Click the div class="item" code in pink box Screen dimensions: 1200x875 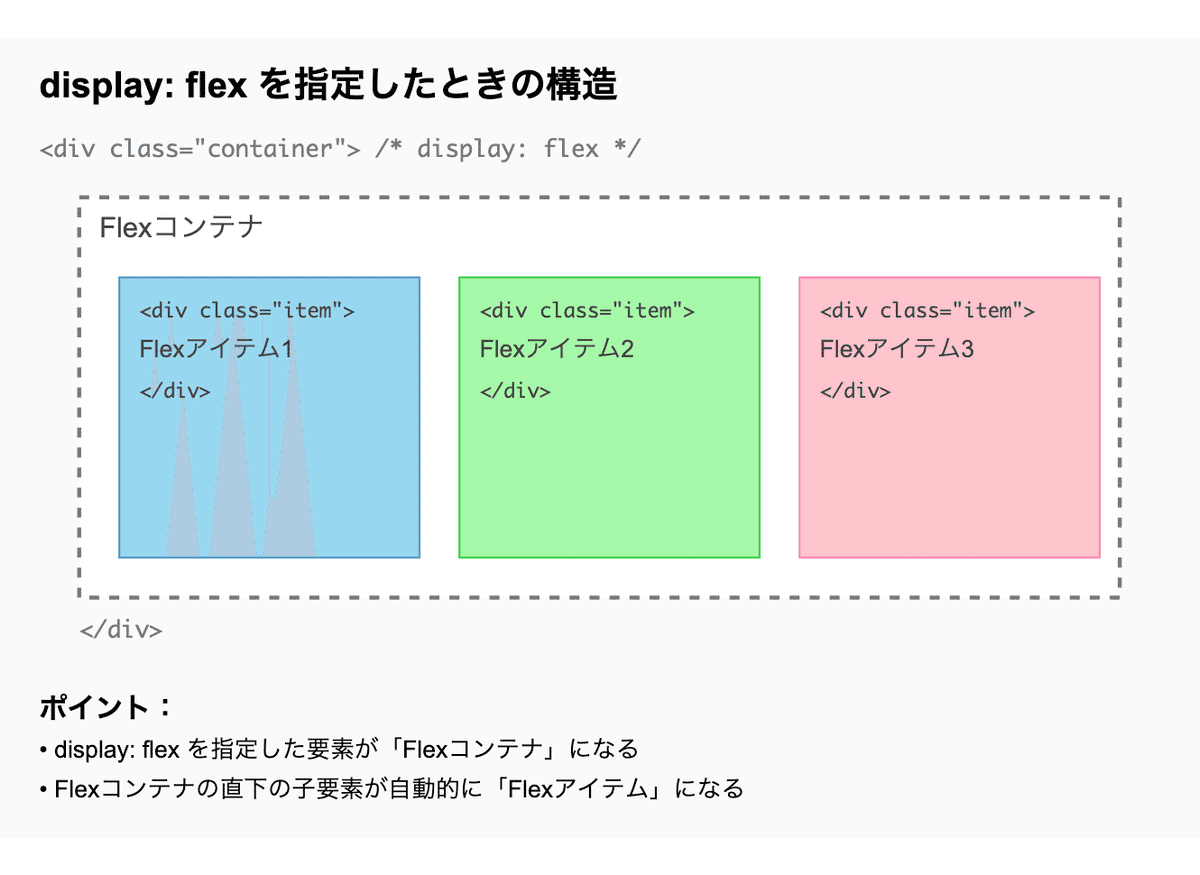[x=927, y=310]
